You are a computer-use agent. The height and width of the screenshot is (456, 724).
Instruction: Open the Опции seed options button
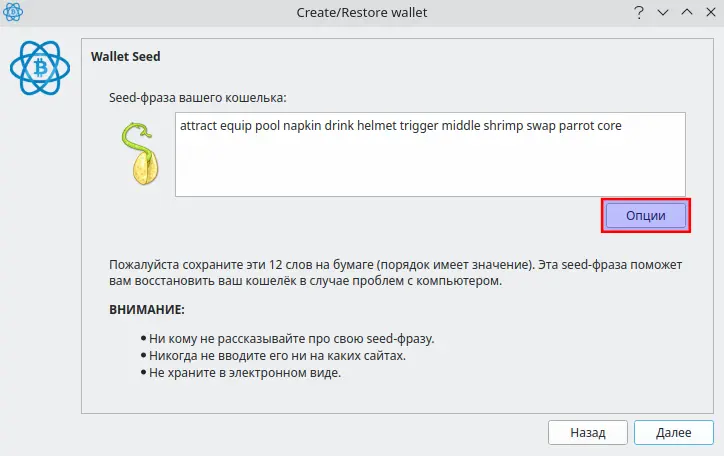[x=646, y=216]
